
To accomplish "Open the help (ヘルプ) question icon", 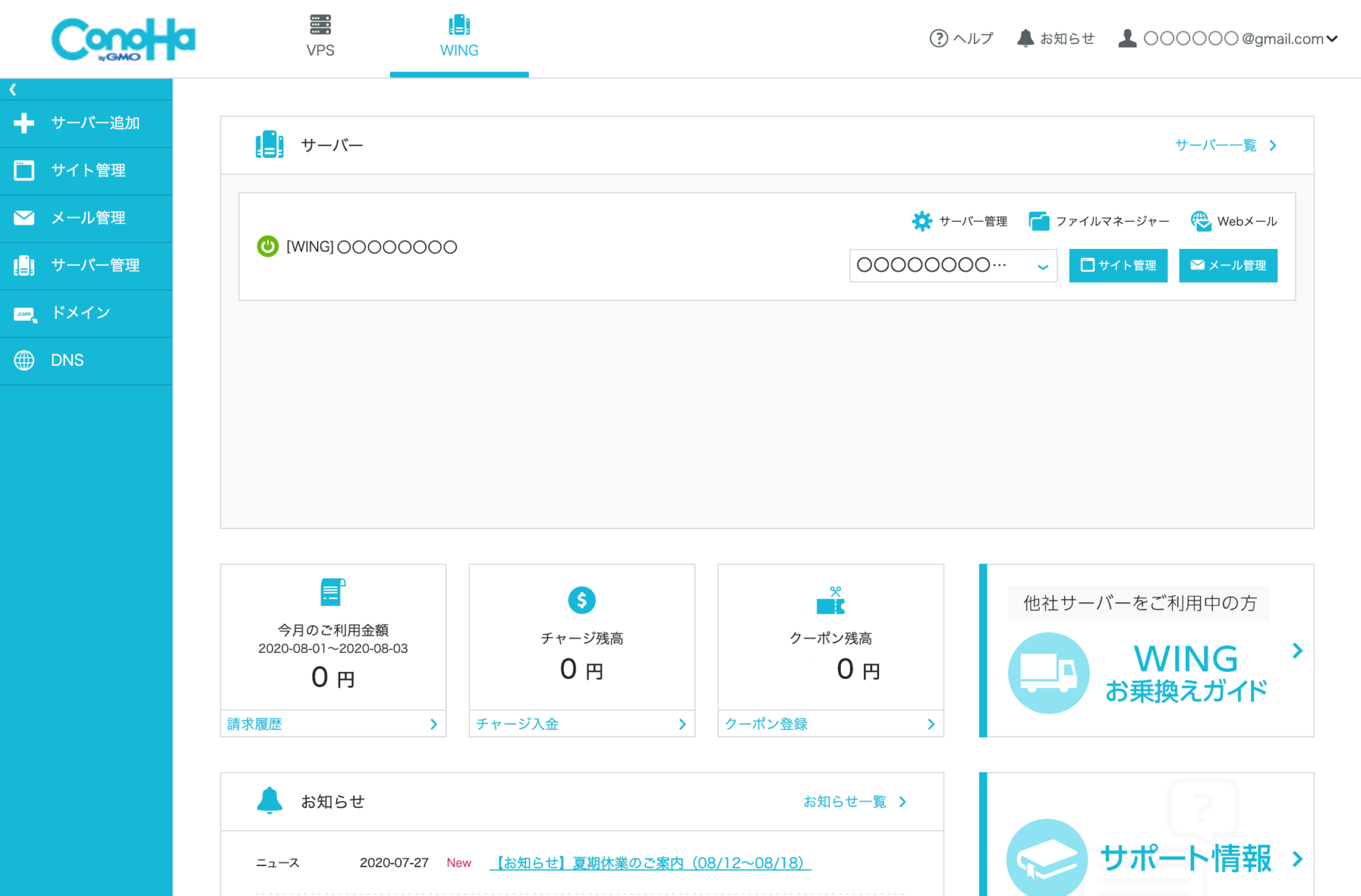I will 939,38.
